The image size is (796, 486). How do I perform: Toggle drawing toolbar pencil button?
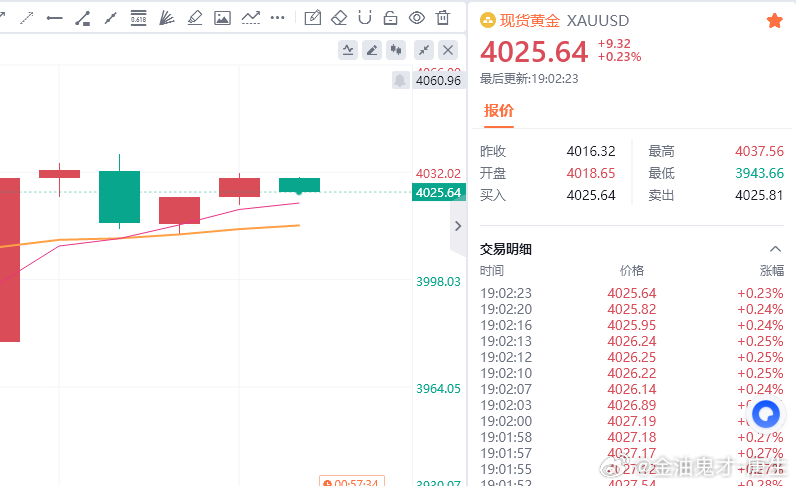[x=372, y=50]
